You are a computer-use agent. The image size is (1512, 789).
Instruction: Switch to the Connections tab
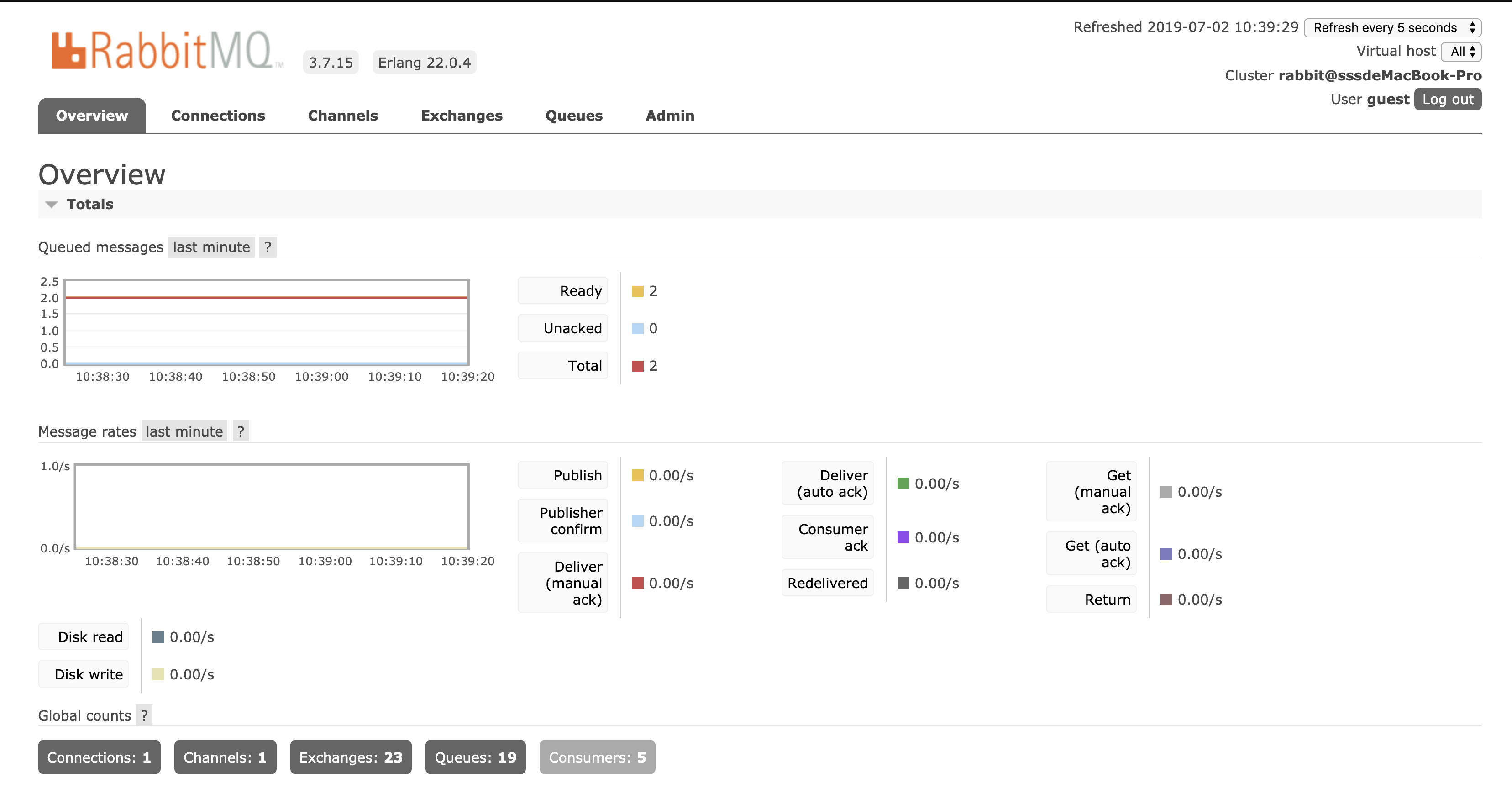[x=218, y=116]
